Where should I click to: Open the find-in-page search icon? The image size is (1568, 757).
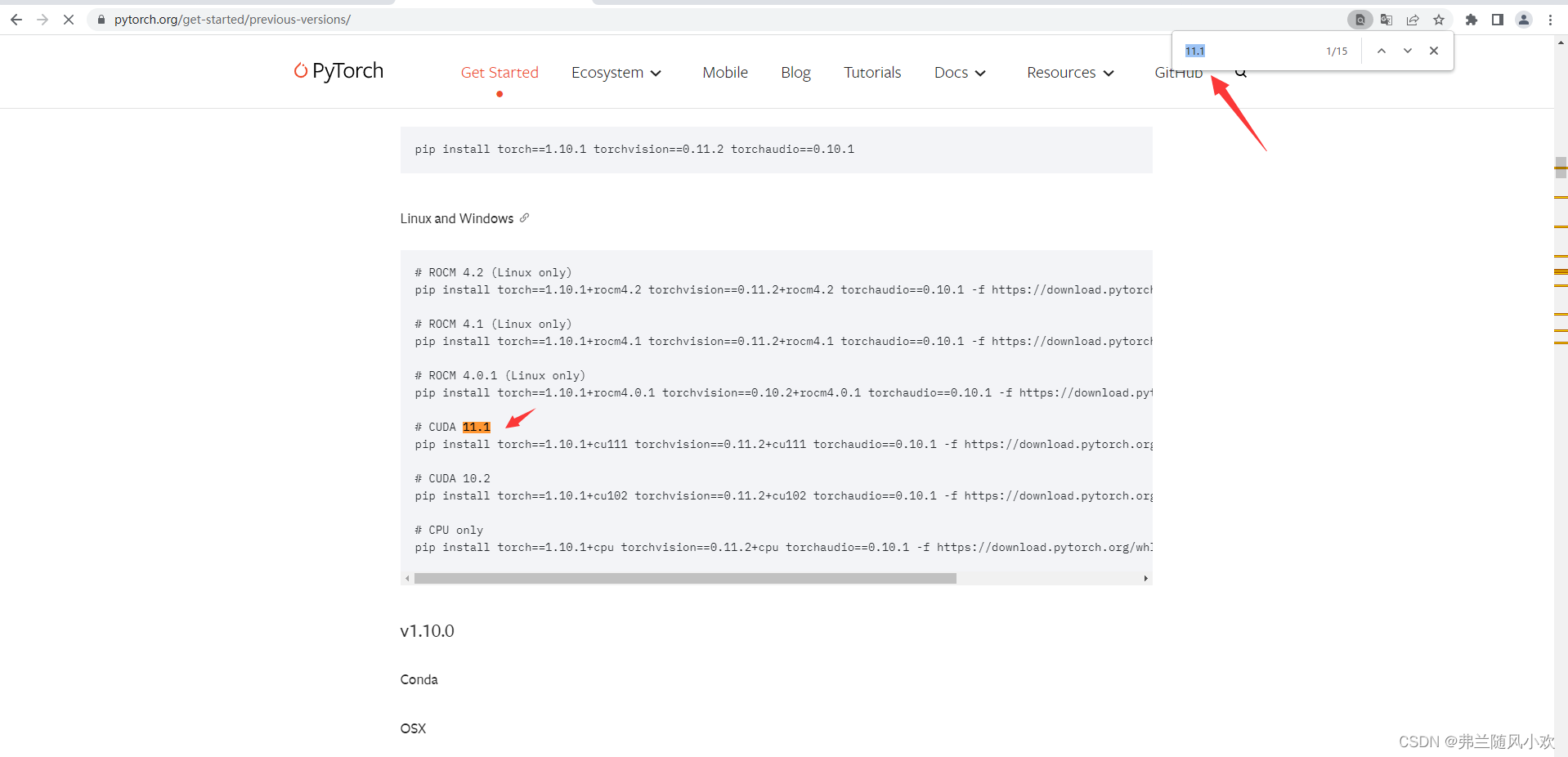point(1360,20)
